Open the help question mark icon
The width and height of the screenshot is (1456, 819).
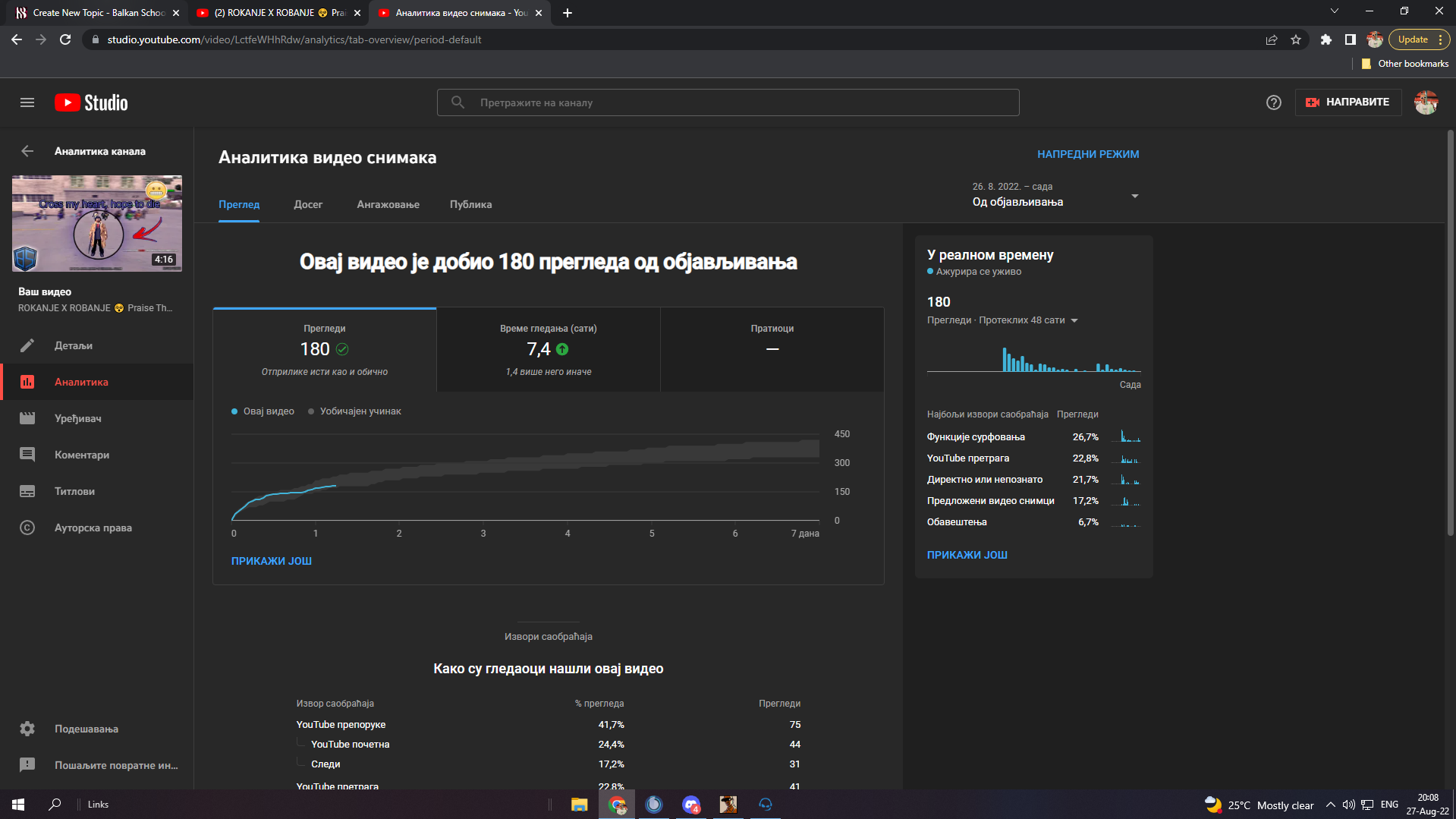[1274, 102]
